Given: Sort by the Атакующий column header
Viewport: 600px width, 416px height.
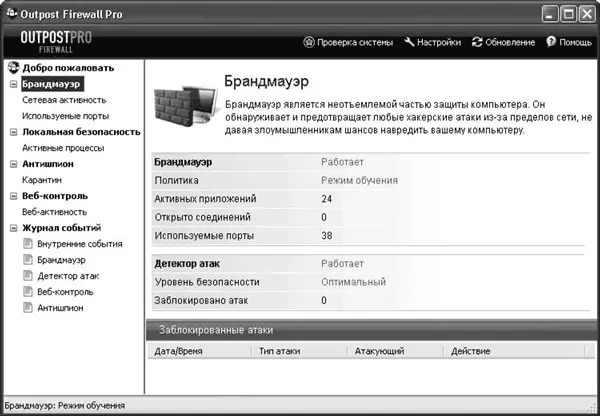Looking at the screenshot, I should (395, 351).
